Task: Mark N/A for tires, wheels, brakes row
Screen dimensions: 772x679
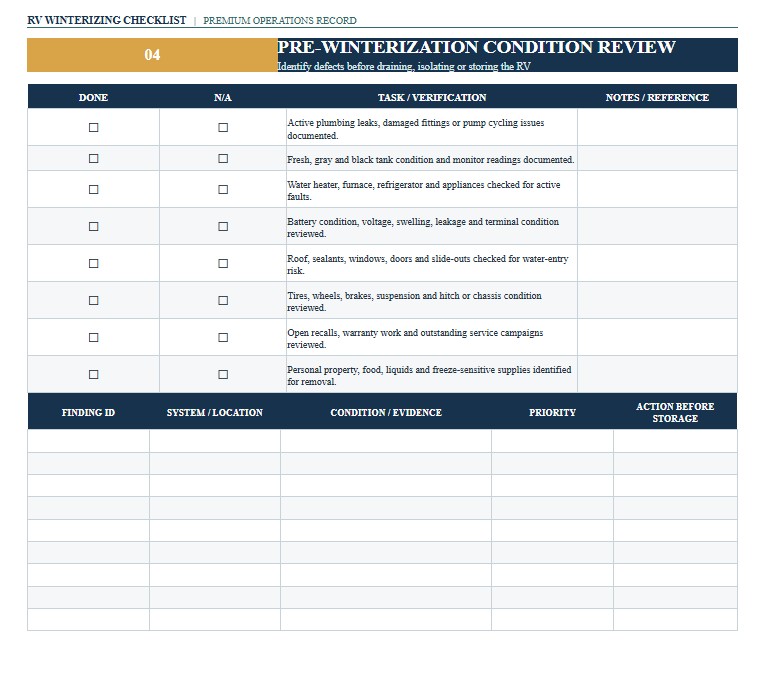Action: (x=223, y=300)
